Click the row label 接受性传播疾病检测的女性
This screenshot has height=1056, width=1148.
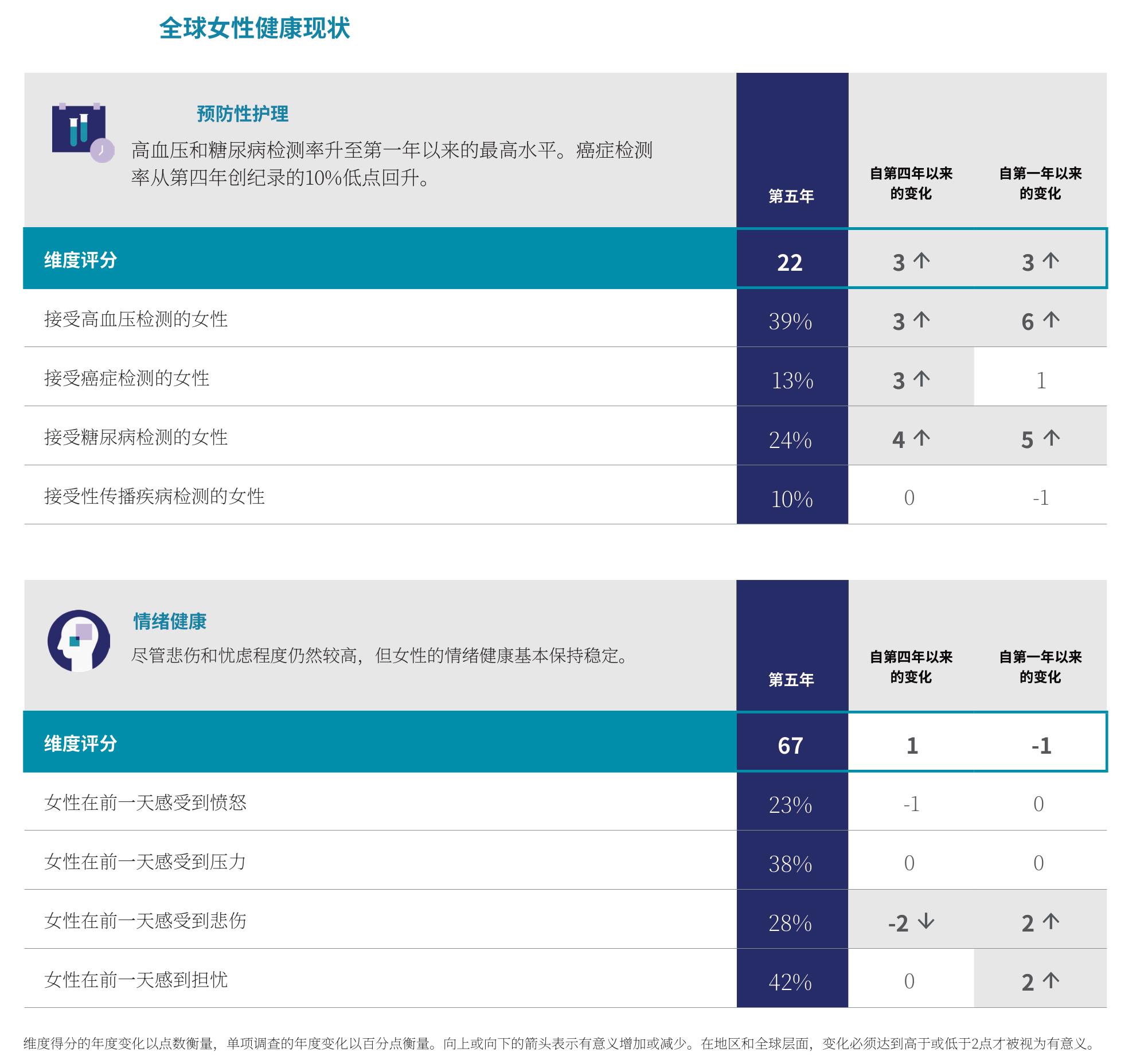point(154,496)
